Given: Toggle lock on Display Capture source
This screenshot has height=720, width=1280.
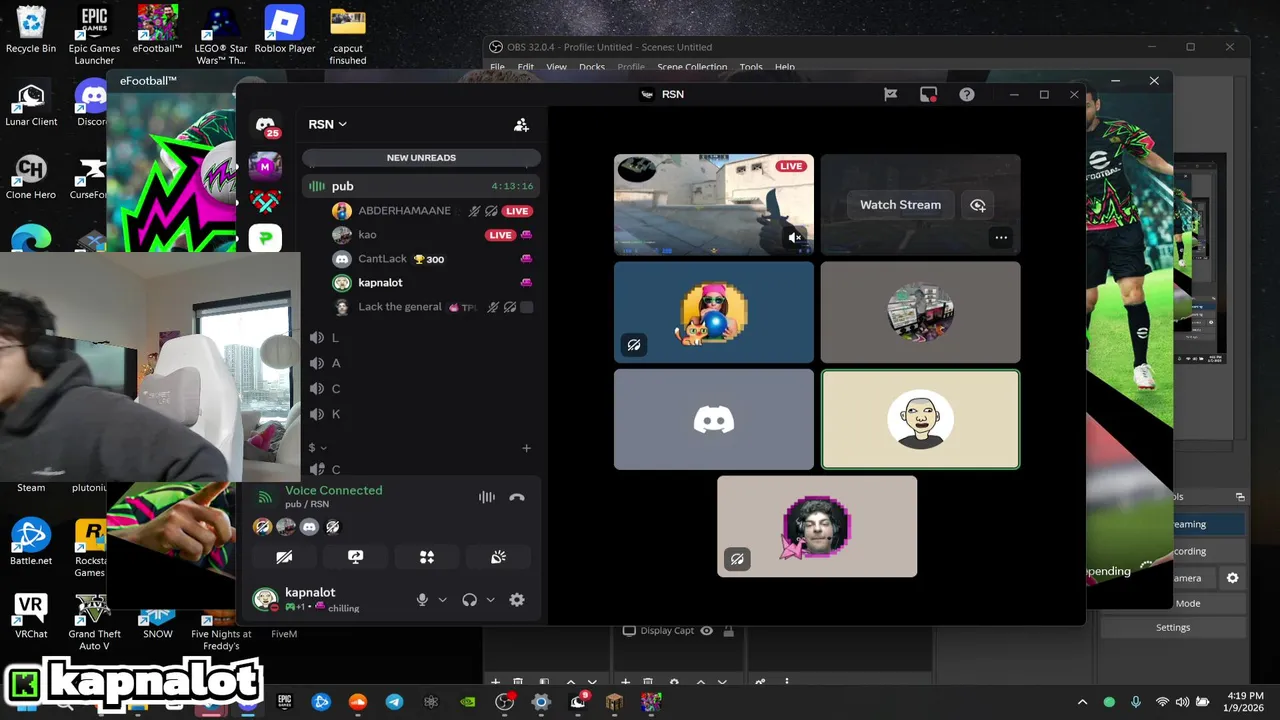Looking at the screenshot, I should click(728, 631).
